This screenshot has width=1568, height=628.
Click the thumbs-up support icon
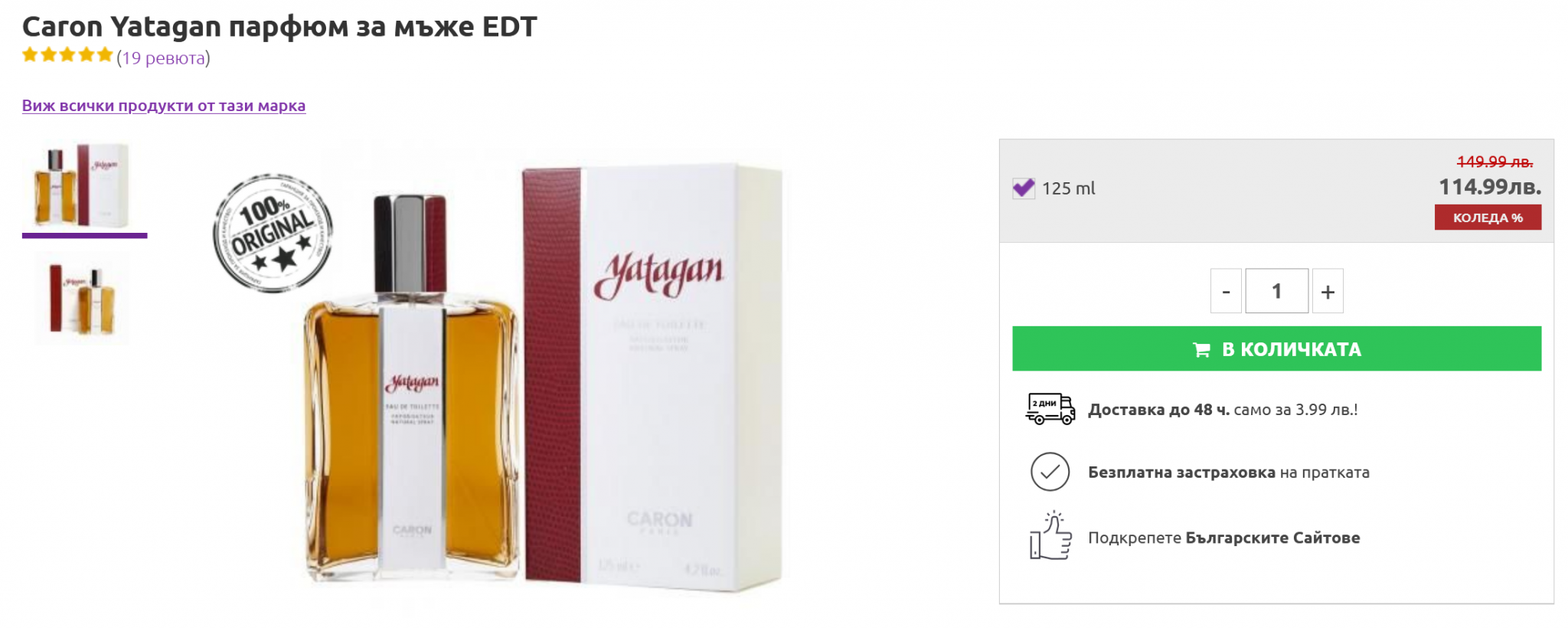[1050, 536]
